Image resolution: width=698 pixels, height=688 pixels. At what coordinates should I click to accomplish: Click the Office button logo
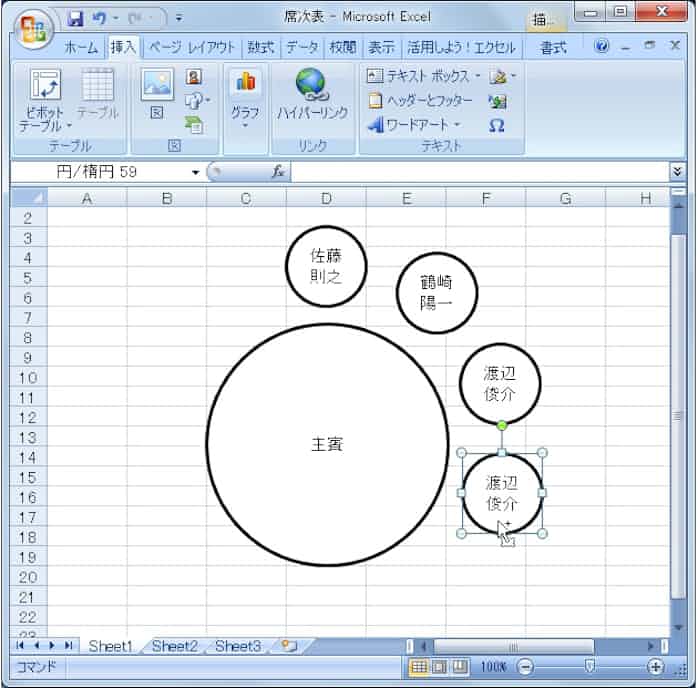pos(33,27)
